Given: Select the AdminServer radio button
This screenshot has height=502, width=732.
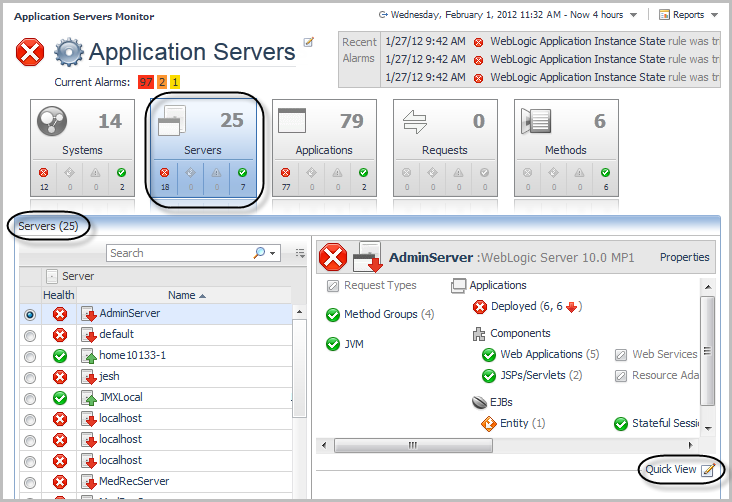Looking at the screenshot, I should 30,315.
